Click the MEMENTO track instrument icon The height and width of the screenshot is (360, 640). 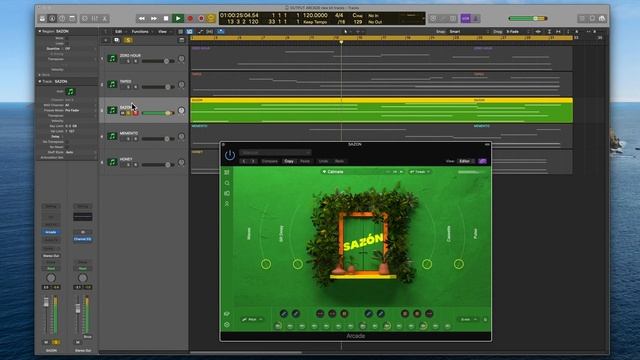[x=112, y=136]
